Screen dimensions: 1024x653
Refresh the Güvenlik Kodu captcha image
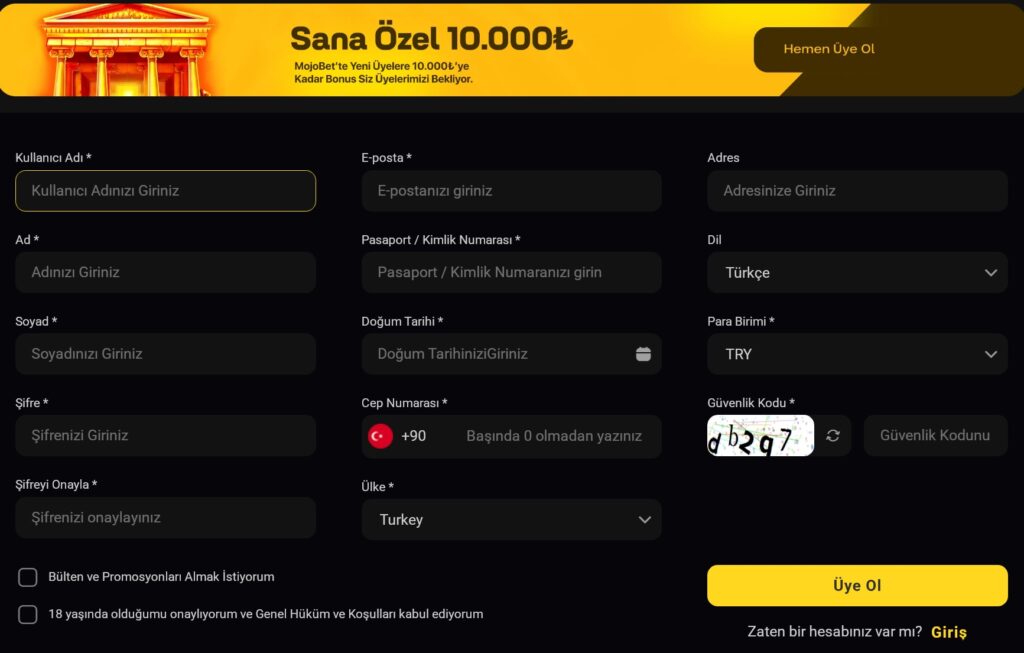831,435
